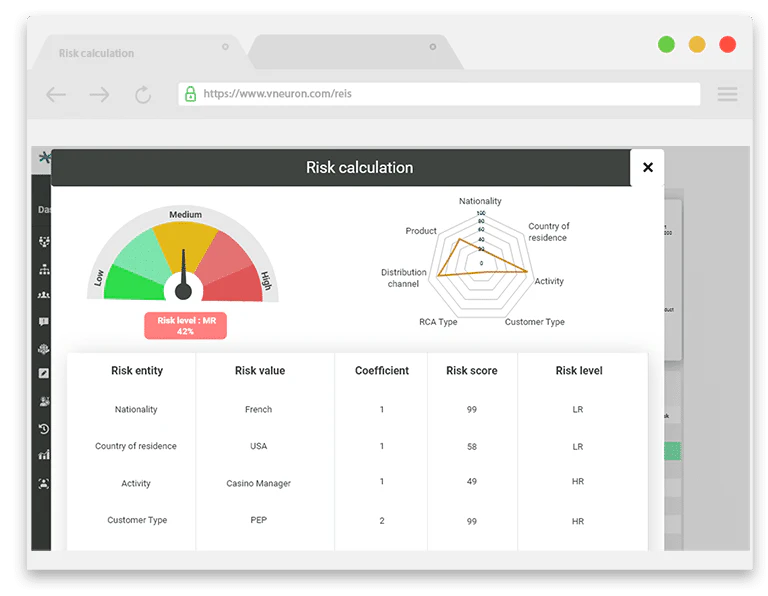Click the Country of residence radar label

click(549, 232)
